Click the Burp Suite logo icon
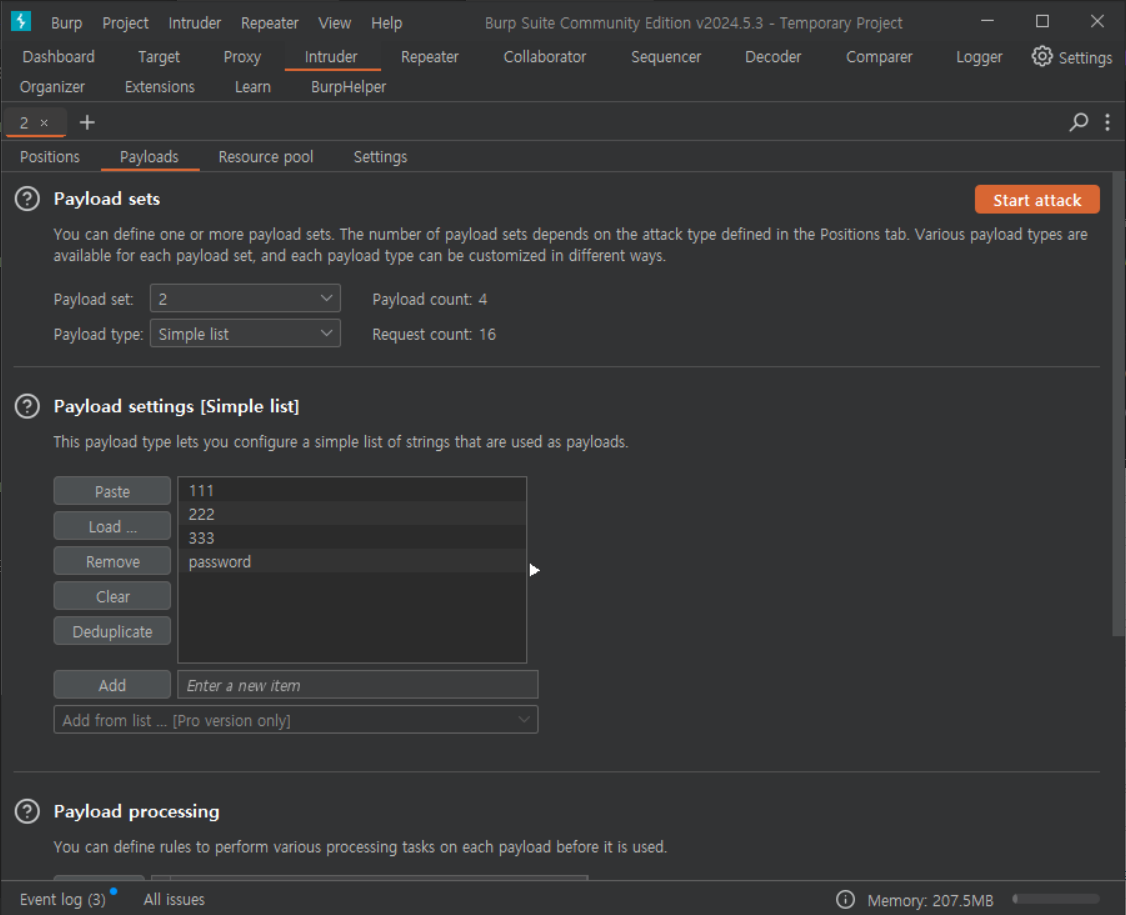 click(x=21, y=22)
